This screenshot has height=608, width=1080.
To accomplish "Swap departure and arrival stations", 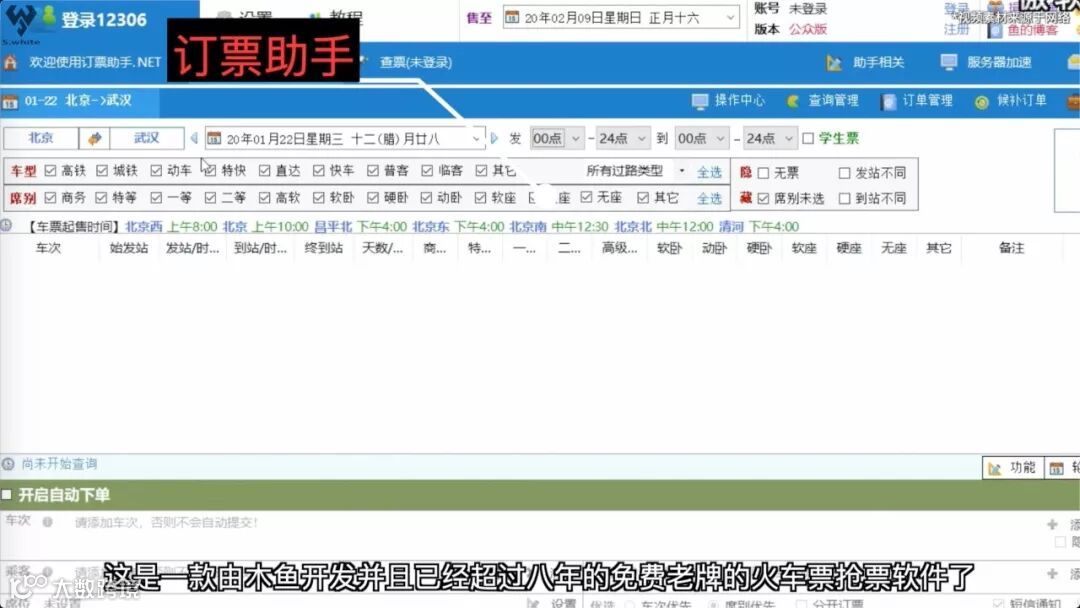I will [x=94, y=138].
